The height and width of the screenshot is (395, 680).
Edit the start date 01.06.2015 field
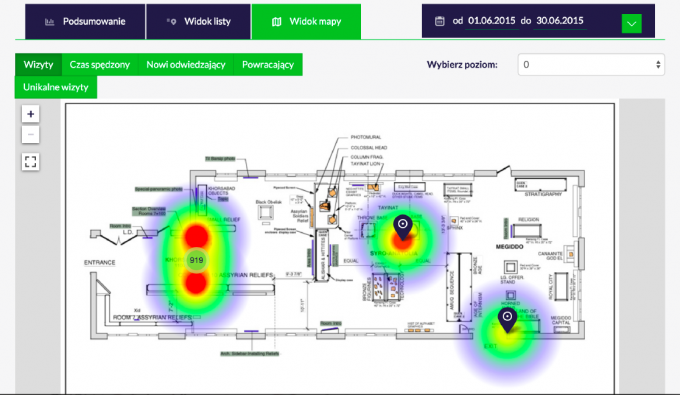coord(492,21)
